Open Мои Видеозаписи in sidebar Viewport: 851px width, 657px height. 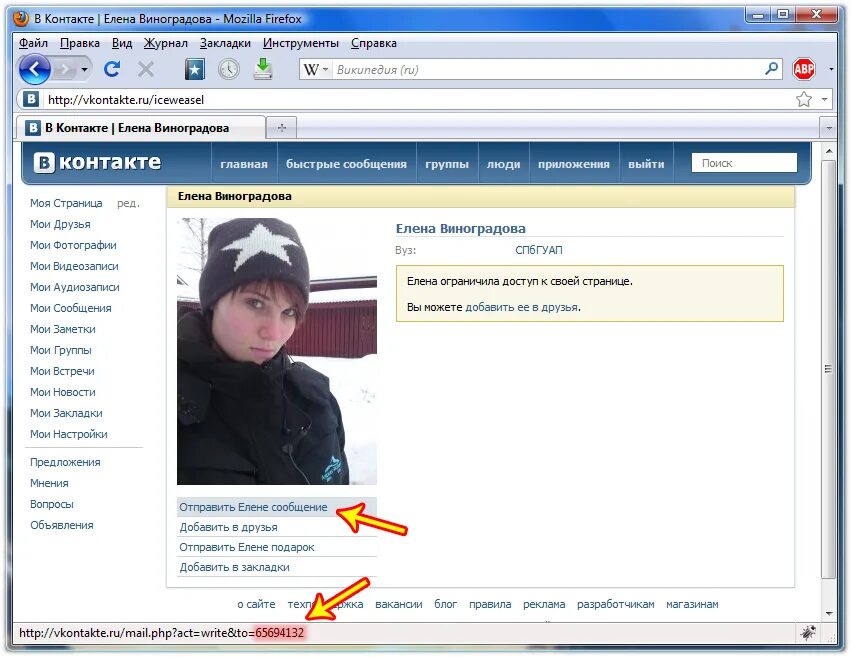tap(74, 266)
